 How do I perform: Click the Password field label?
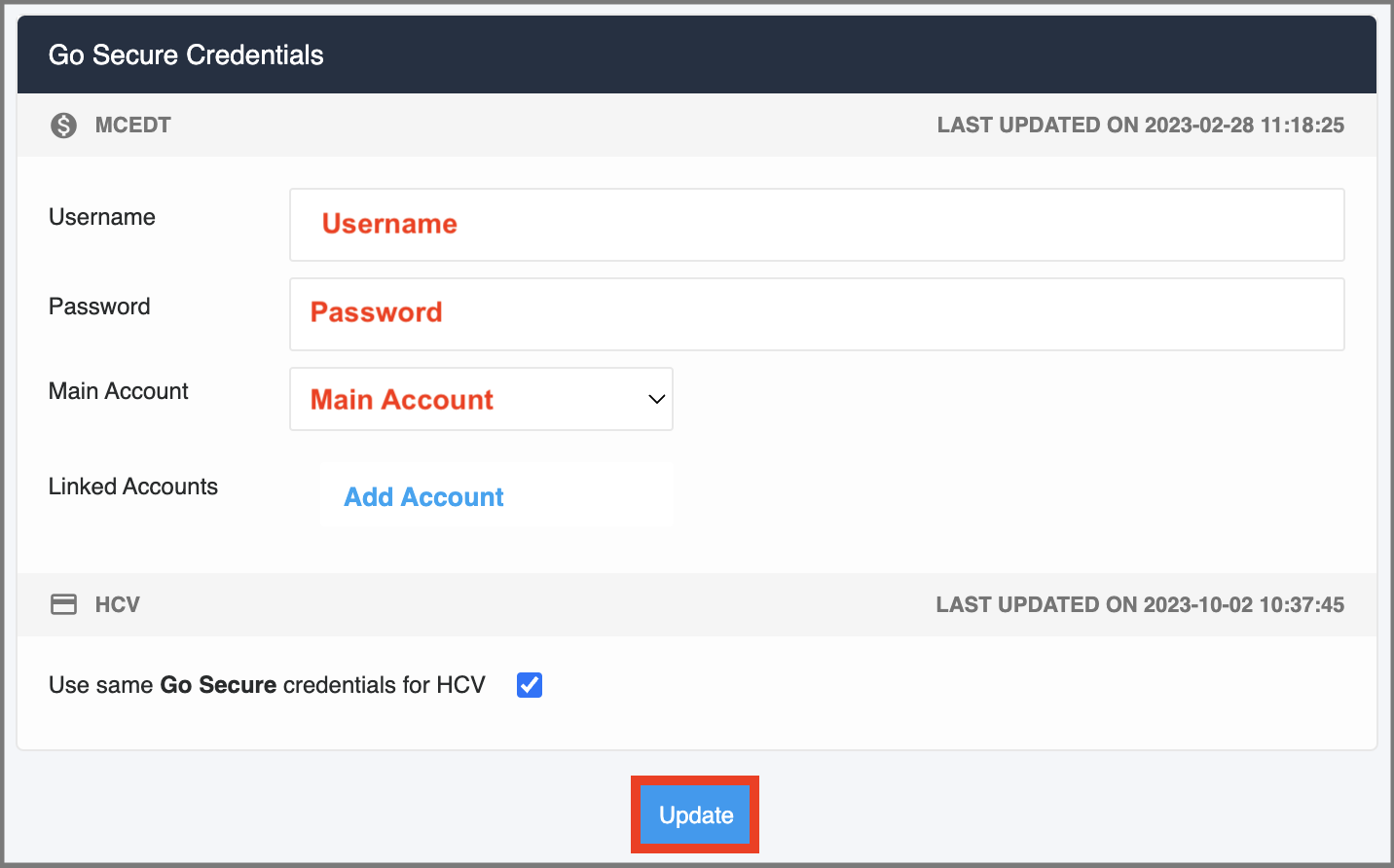pos(99,307)
